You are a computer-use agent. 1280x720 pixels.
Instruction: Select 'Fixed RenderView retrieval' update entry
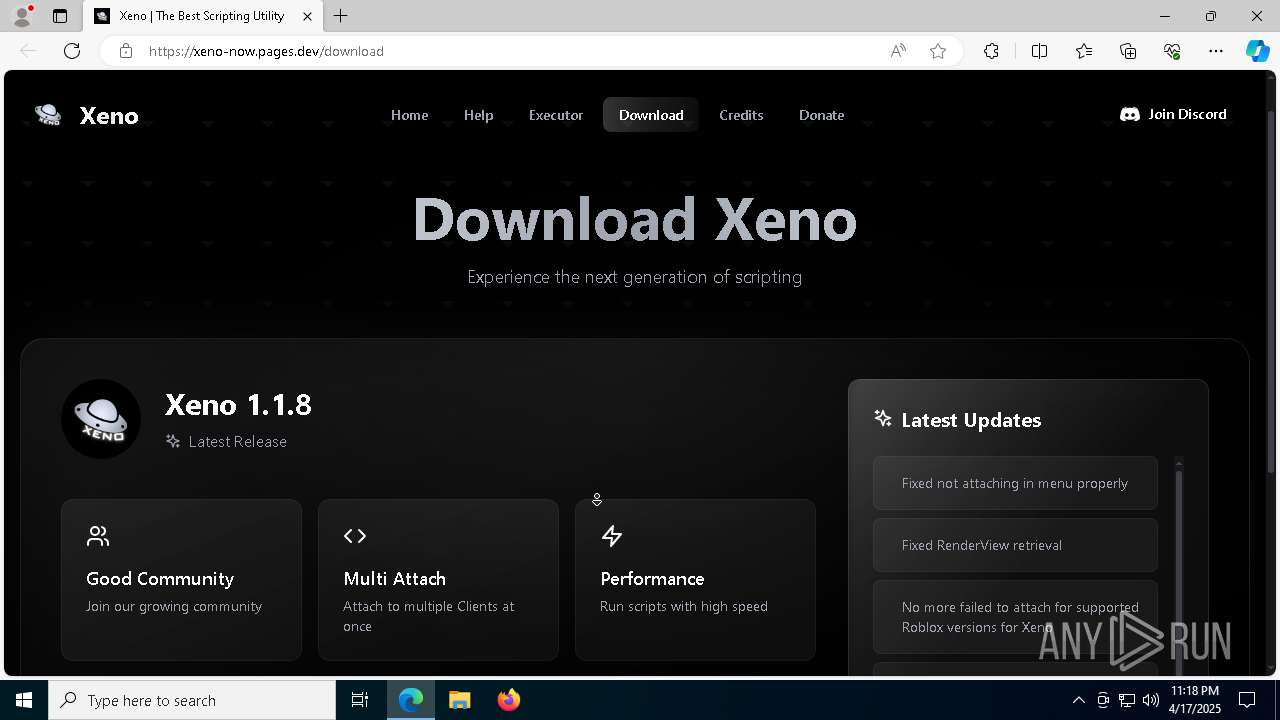point(1015,545)
